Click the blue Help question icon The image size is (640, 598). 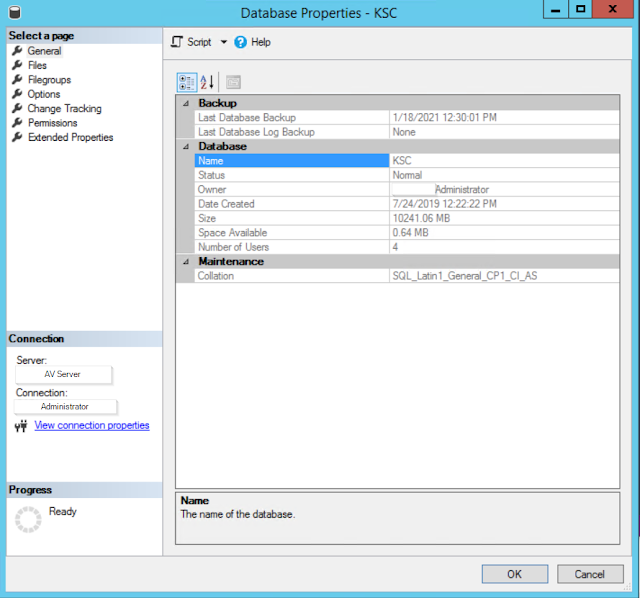coord(240,42)
